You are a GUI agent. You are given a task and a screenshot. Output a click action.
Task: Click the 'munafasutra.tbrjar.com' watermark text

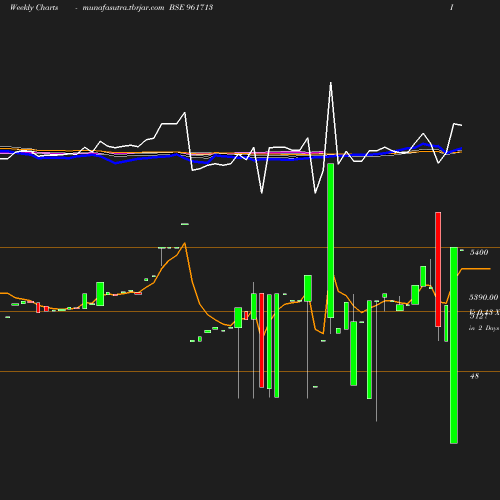point(123,8)
